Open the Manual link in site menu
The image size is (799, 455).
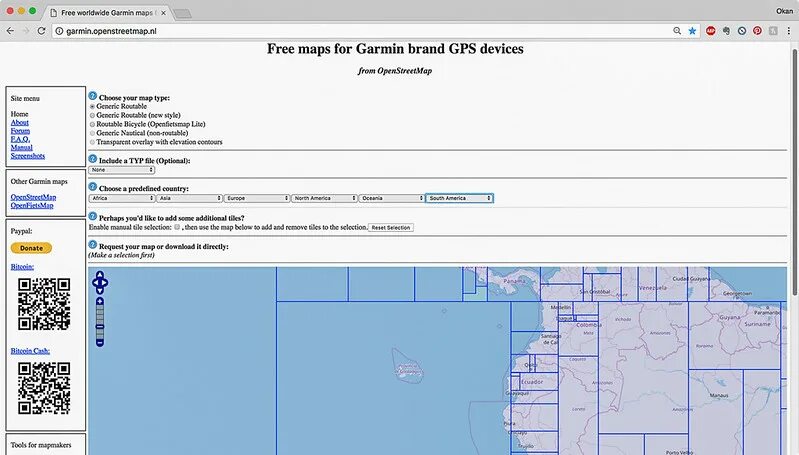pyautogui.click(x=21, y=147)
